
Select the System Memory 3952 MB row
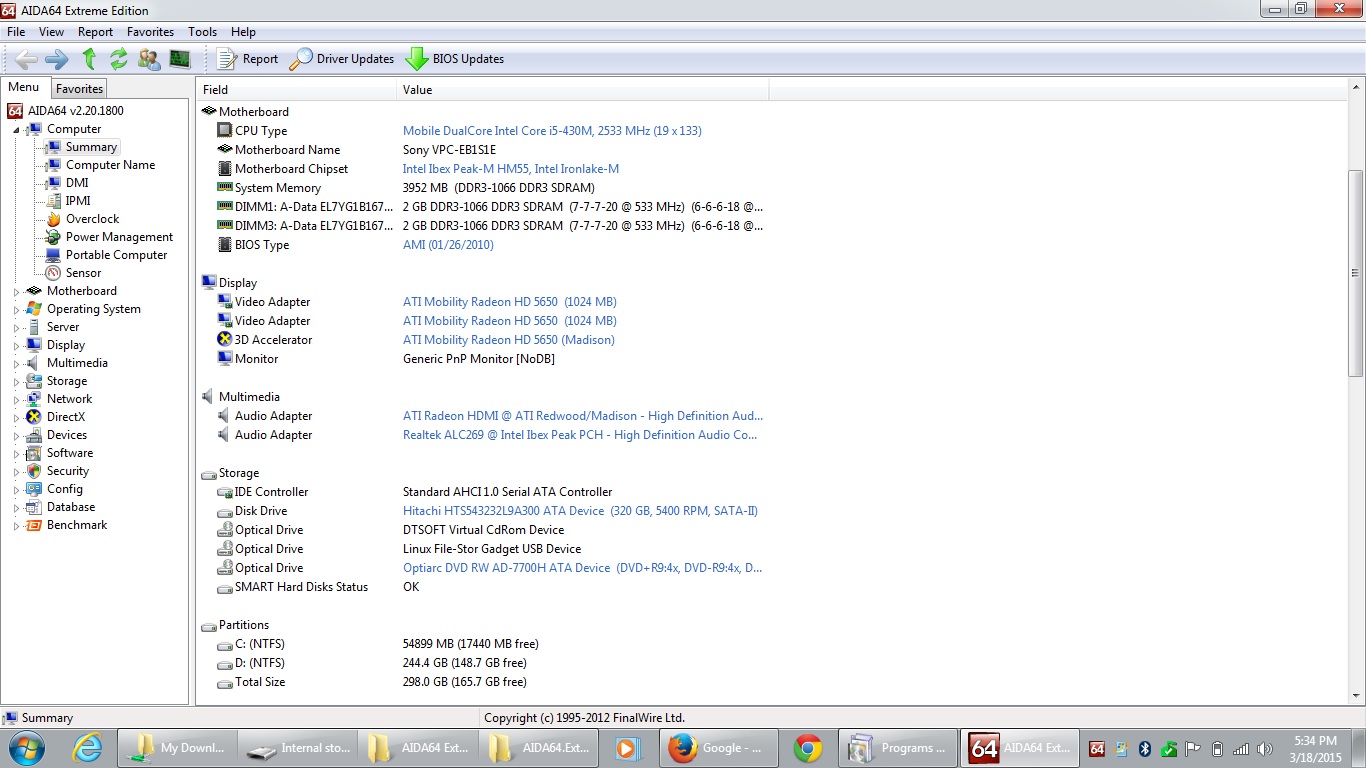click(482, 188)
